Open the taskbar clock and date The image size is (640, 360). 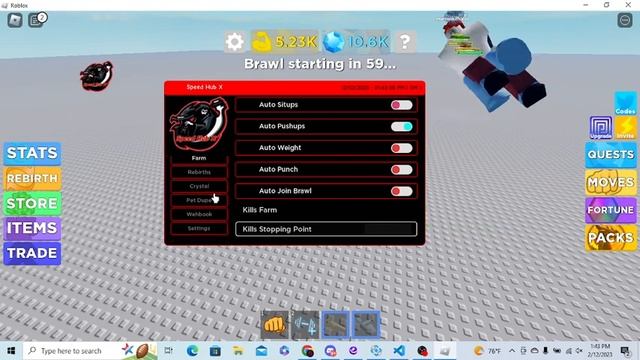click(x=600, y=351)
